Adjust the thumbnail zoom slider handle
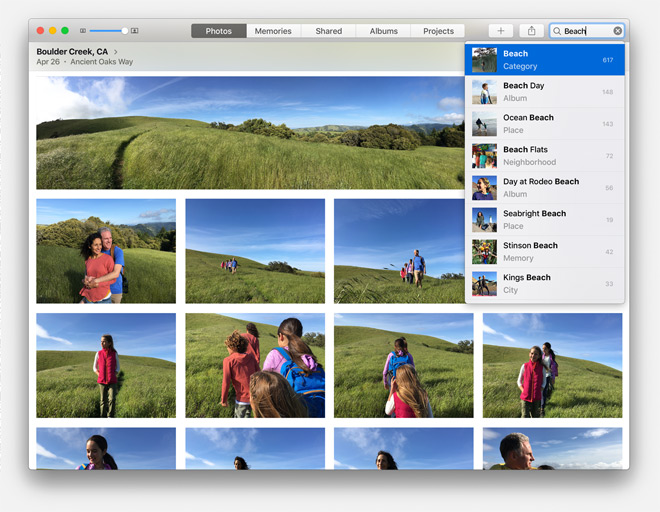Screen dimensions: 660x512 [124, 31]
